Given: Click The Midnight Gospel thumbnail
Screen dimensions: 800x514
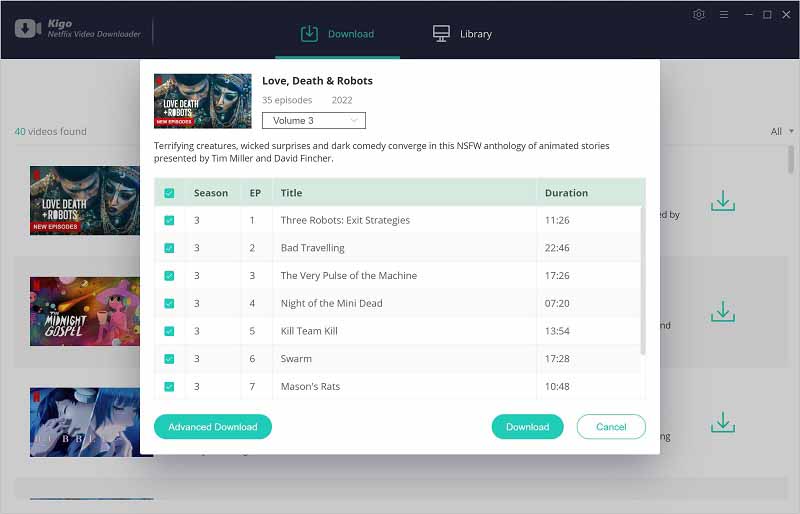Looking at the screenshot, I should (85, 311).
